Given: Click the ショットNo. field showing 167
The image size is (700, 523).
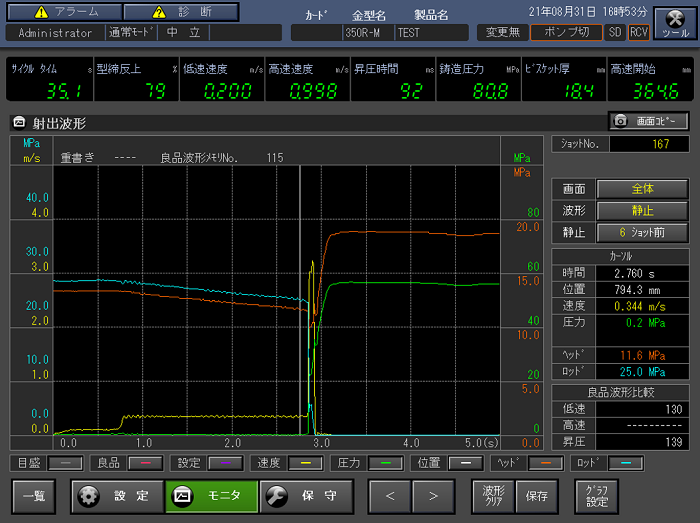Looking at the screenshot, I should click(x=650, y=144).
